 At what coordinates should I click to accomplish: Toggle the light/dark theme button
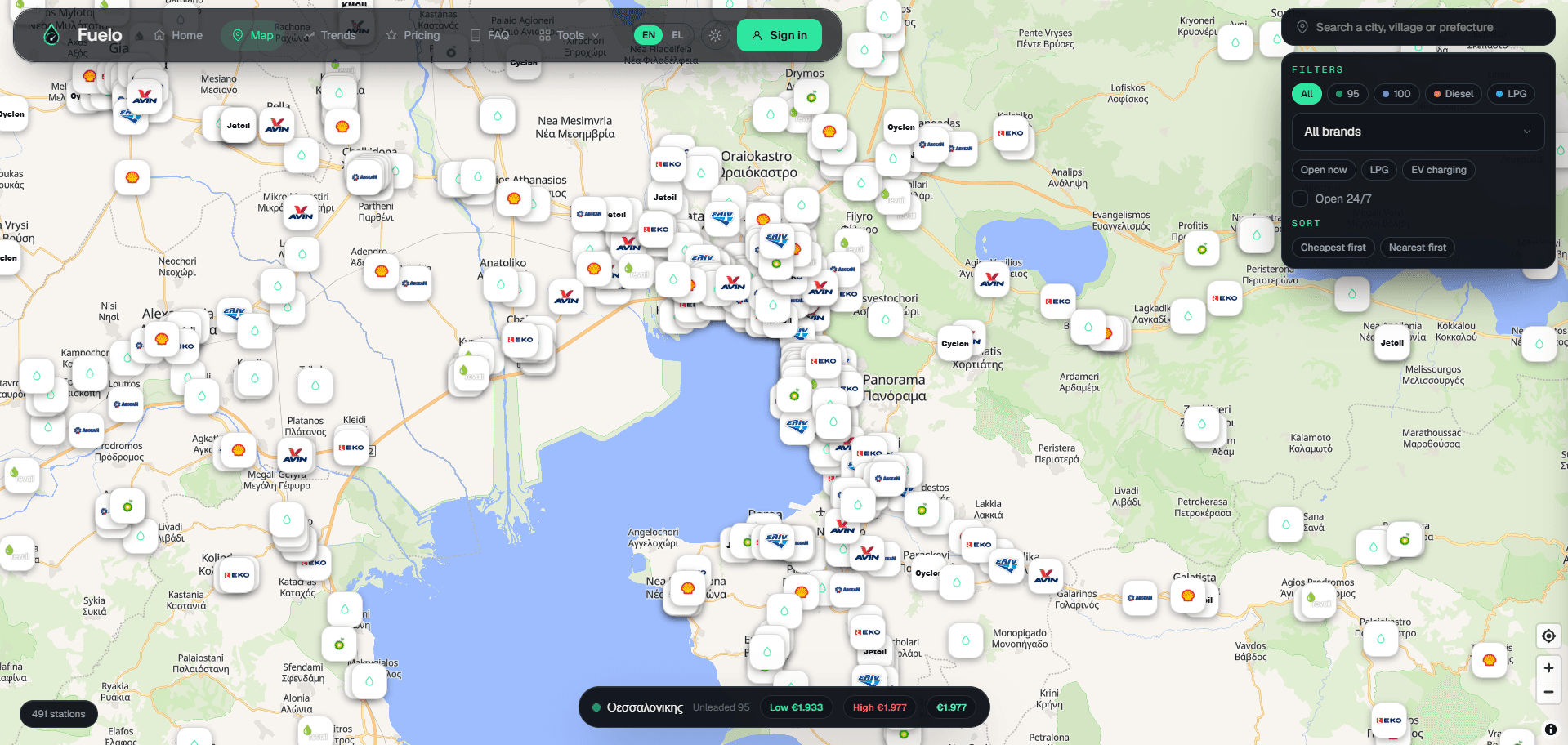pos(715,35)
